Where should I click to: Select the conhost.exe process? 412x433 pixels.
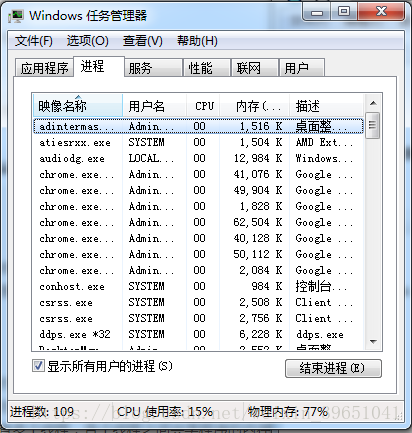pos(198,286)
